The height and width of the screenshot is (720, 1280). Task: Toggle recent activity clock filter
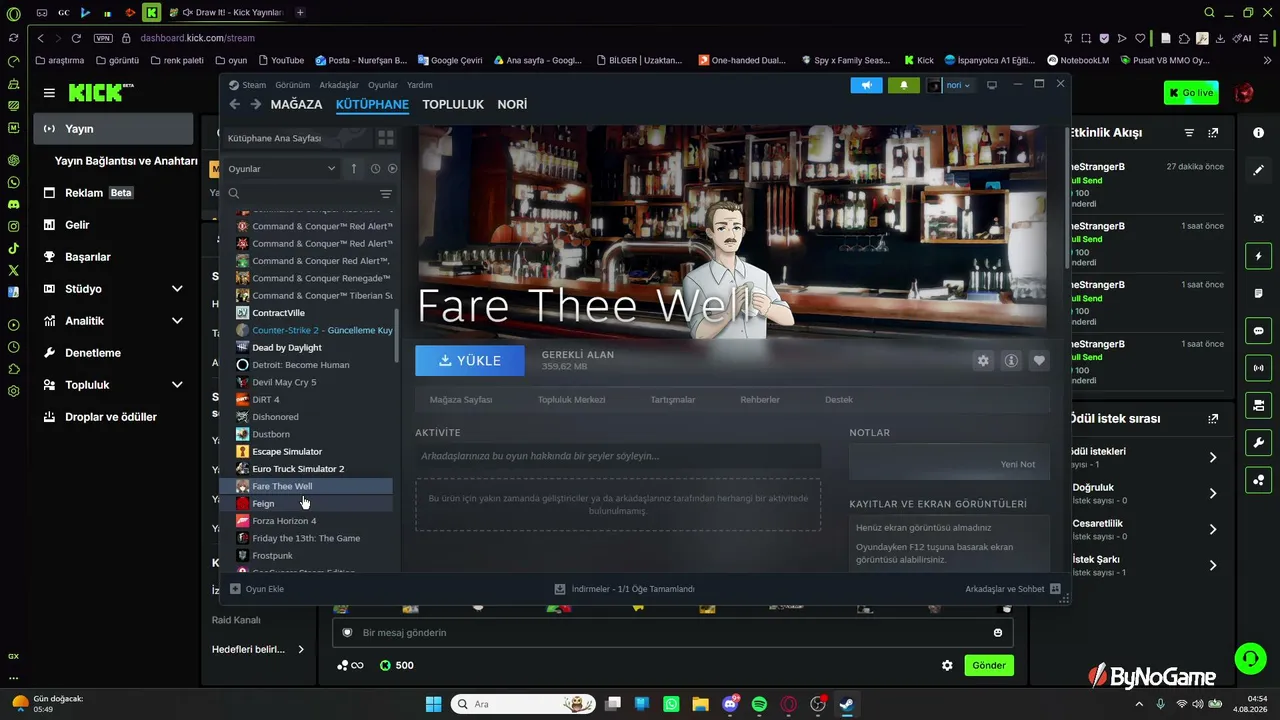pos(375,169)
